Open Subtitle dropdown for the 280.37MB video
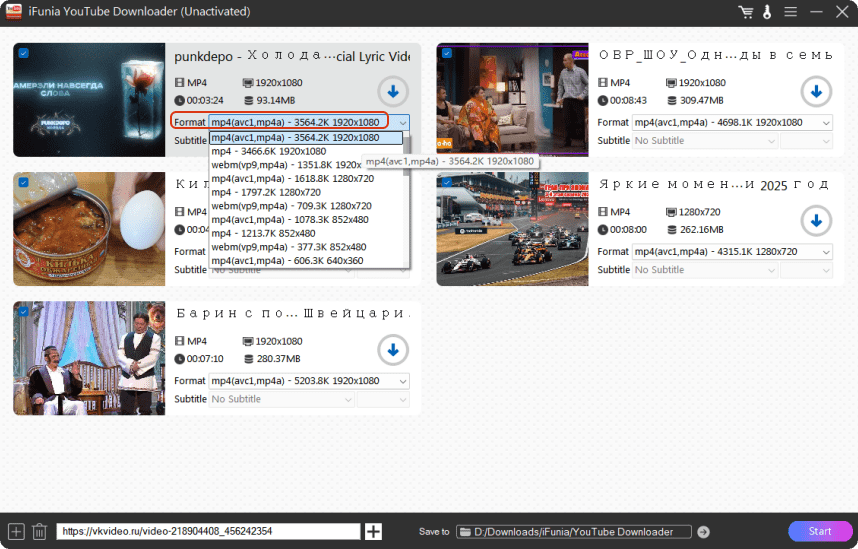 point(280,399)
